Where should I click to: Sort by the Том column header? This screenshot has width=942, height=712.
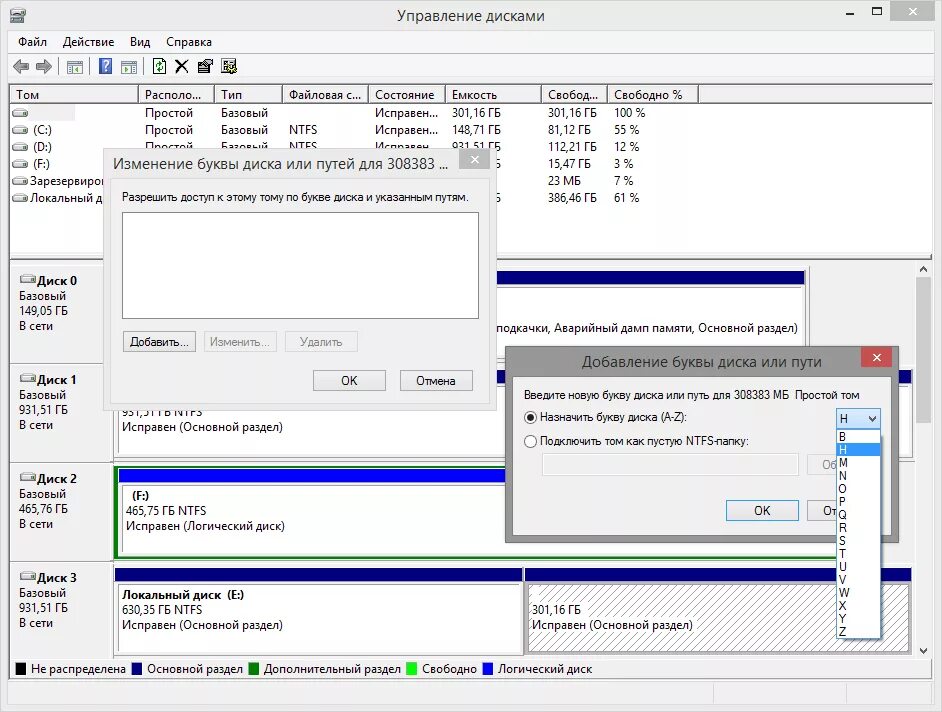[x=74, y=94]
